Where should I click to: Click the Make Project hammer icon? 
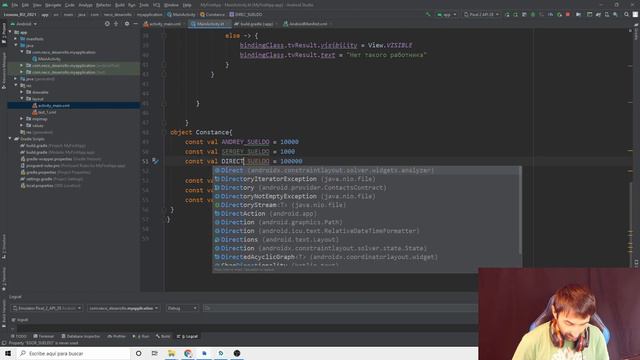click(x=428, y=14)
